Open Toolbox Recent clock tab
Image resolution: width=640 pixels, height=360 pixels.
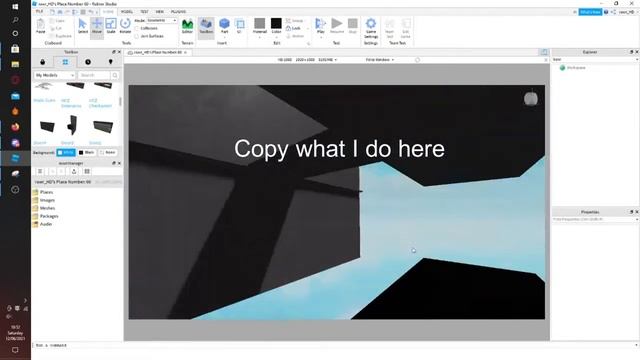(x=88, y=62)
